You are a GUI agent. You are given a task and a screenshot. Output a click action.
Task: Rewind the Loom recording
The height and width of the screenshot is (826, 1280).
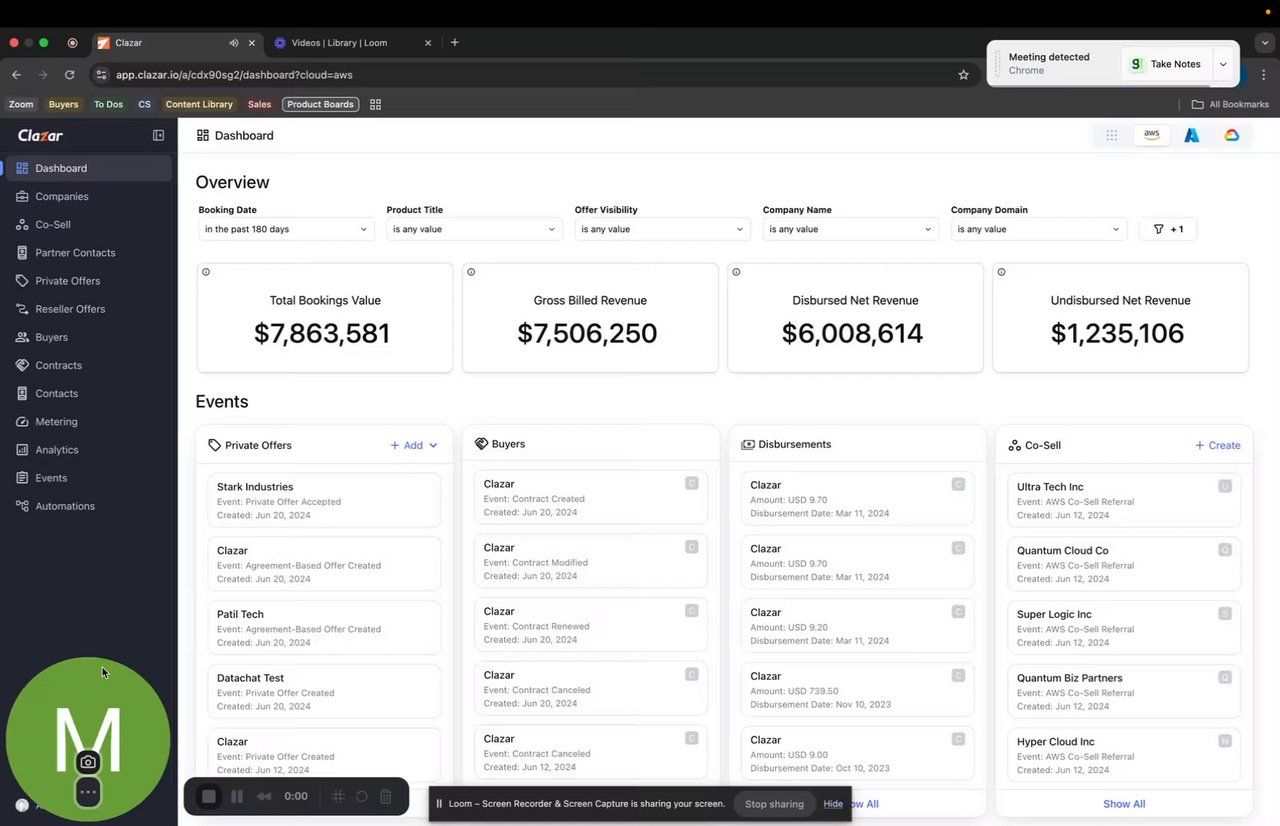pos(264,796)
